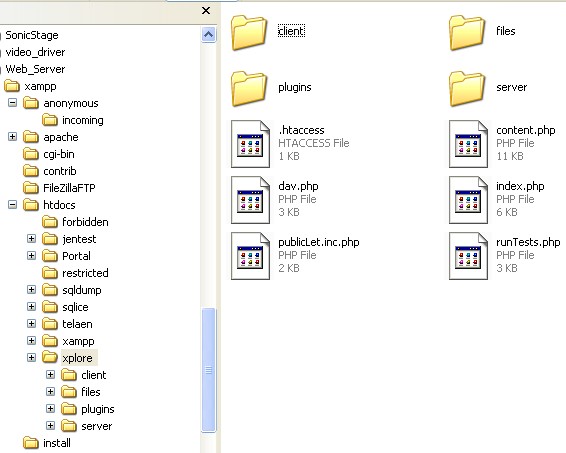
Task: Open the plugins folder icon in file pane
Action: pos(249,89)
